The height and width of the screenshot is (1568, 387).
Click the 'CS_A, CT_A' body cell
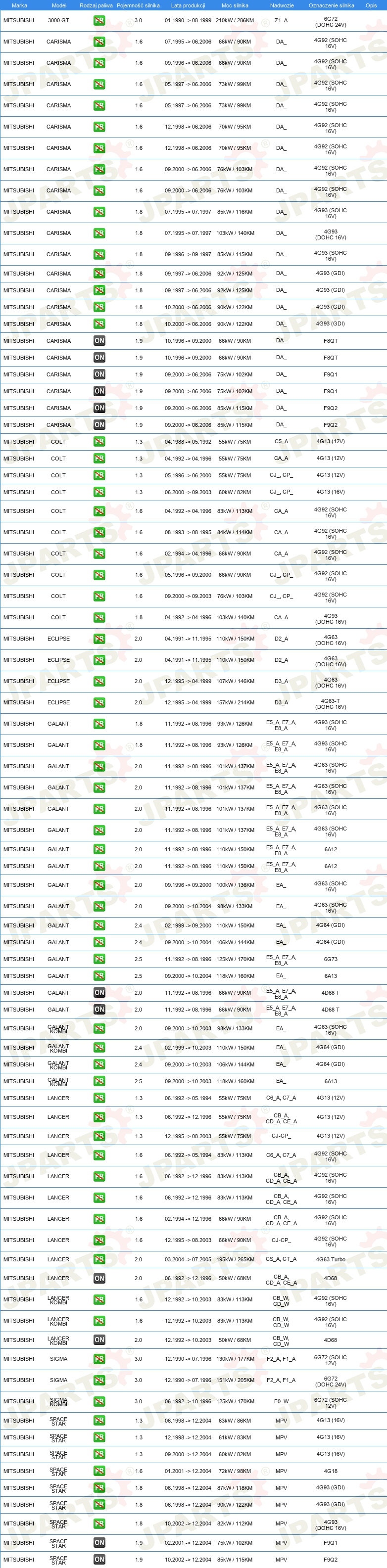[281, 1259]
